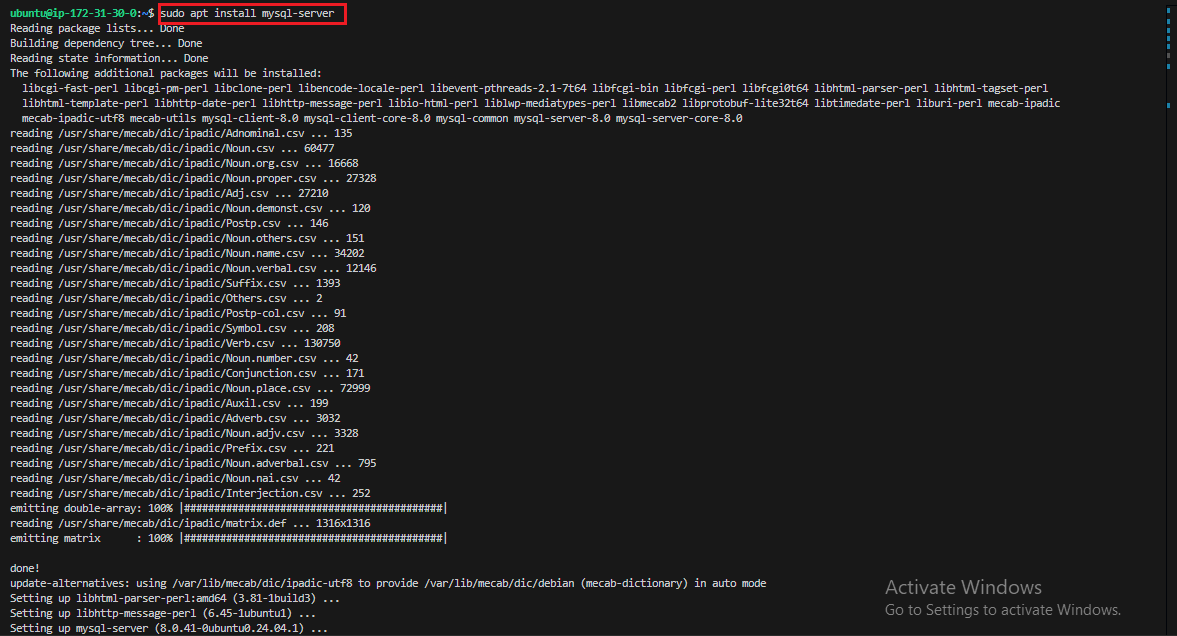Screen dimensions: 1177x636
Task: Click the terminal's vertical scrollbar on right edge
Action: point(1169,318)
